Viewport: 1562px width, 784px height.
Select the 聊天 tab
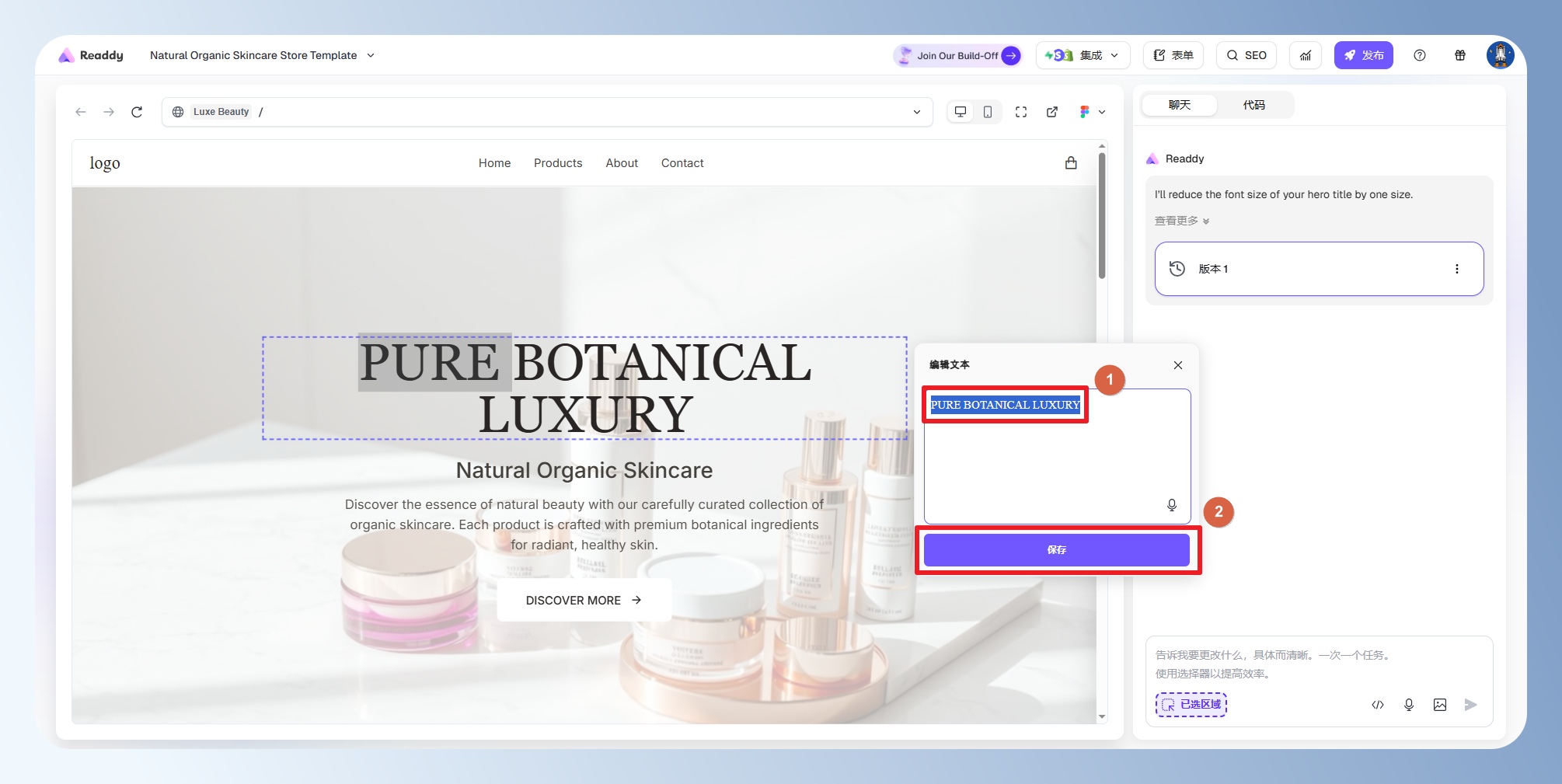tap(1179, 105)
